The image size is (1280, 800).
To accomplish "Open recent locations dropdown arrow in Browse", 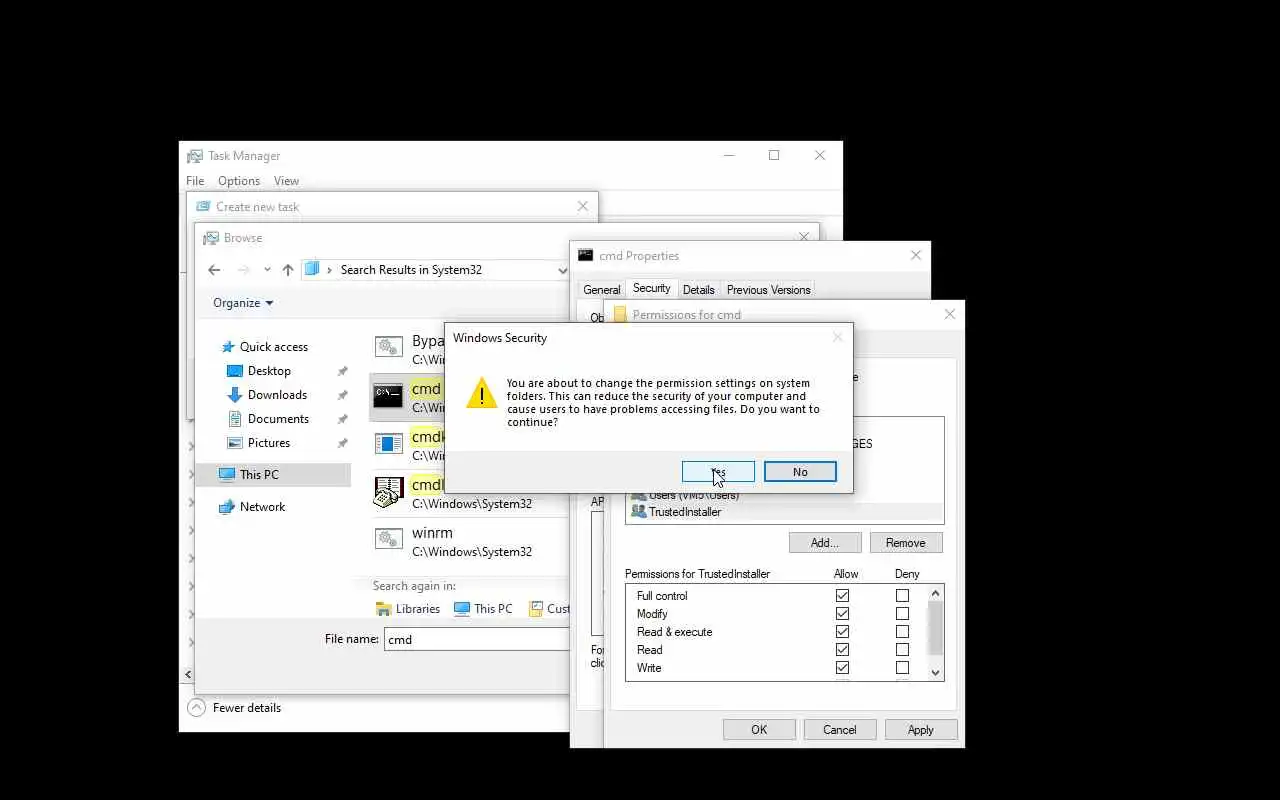I will [x=267, y=270].
